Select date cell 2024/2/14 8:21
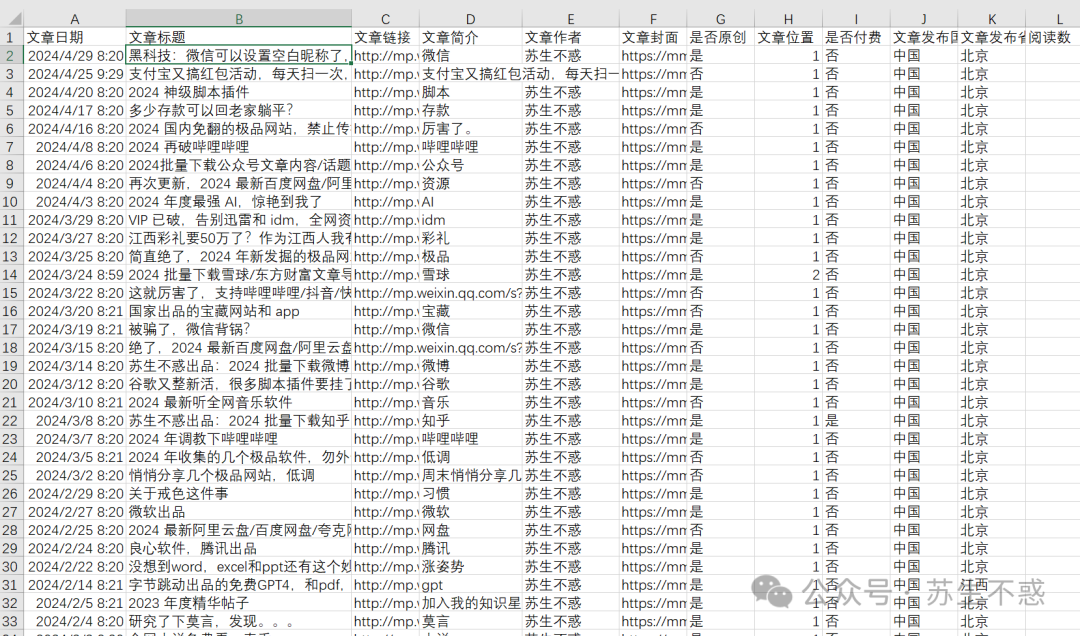Screen dimensions: 1080x636 (75, 585)
